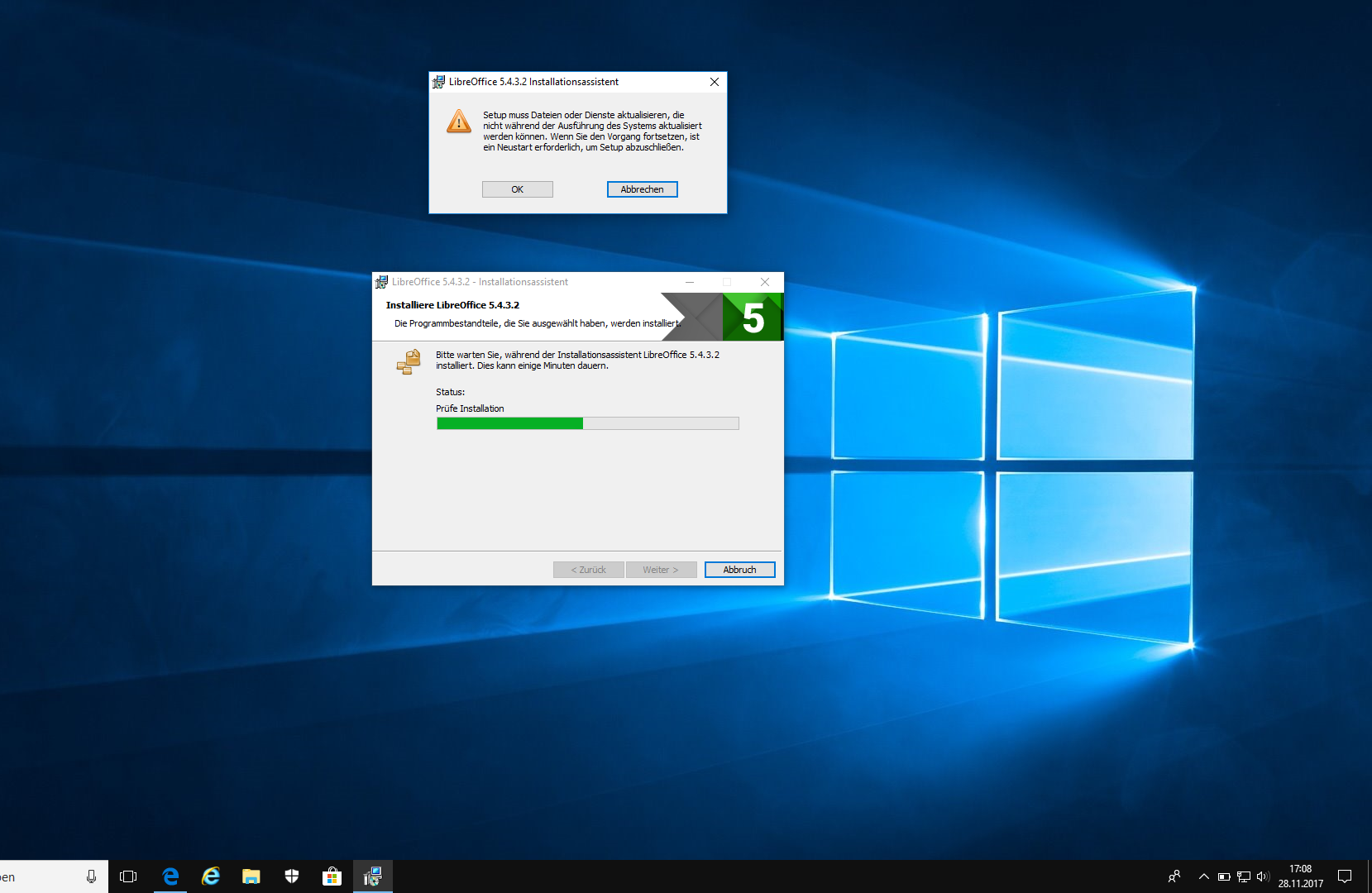Viewport: 1372px width, 893px height.
Task: Click the network icon in the tray
Action: 1244,876
